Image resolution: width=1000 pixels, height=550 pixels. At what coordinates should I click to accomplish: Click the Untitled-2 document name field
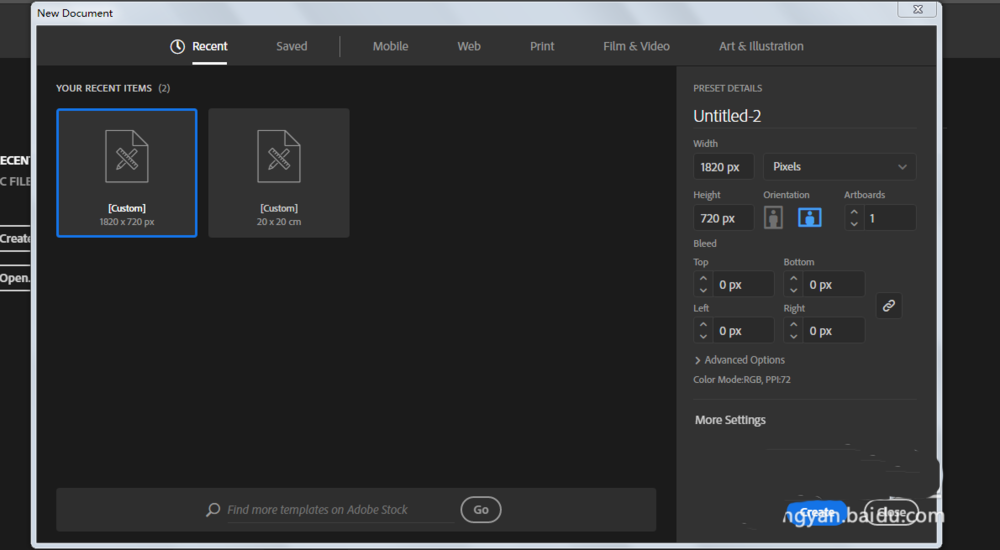coord(804,115)
